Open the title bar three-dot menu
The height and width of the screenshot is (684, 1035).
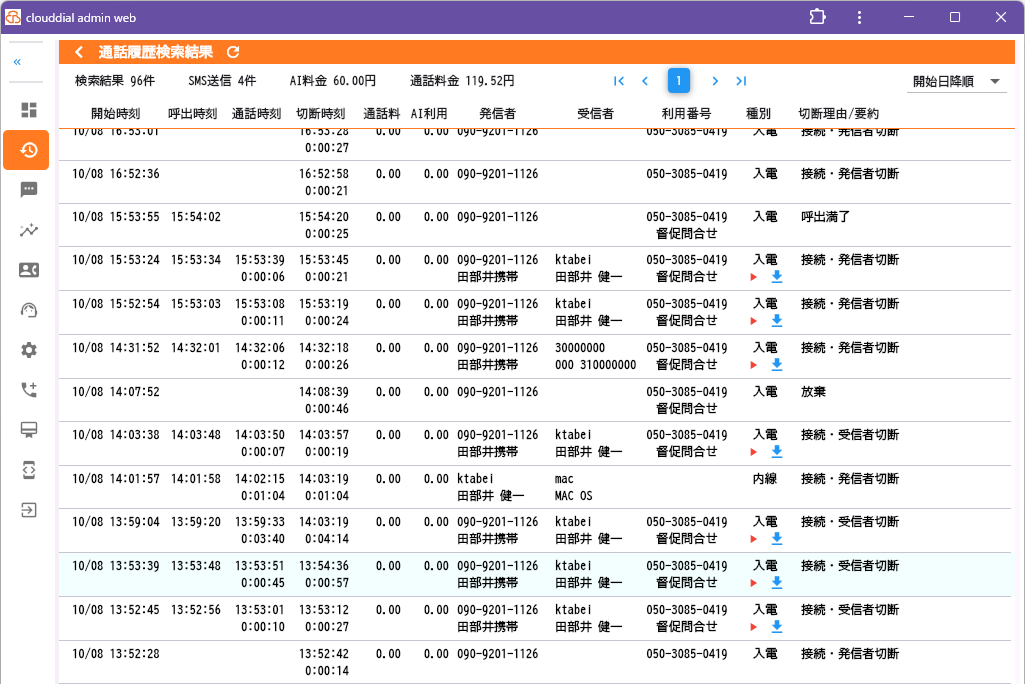coord(860,17)
